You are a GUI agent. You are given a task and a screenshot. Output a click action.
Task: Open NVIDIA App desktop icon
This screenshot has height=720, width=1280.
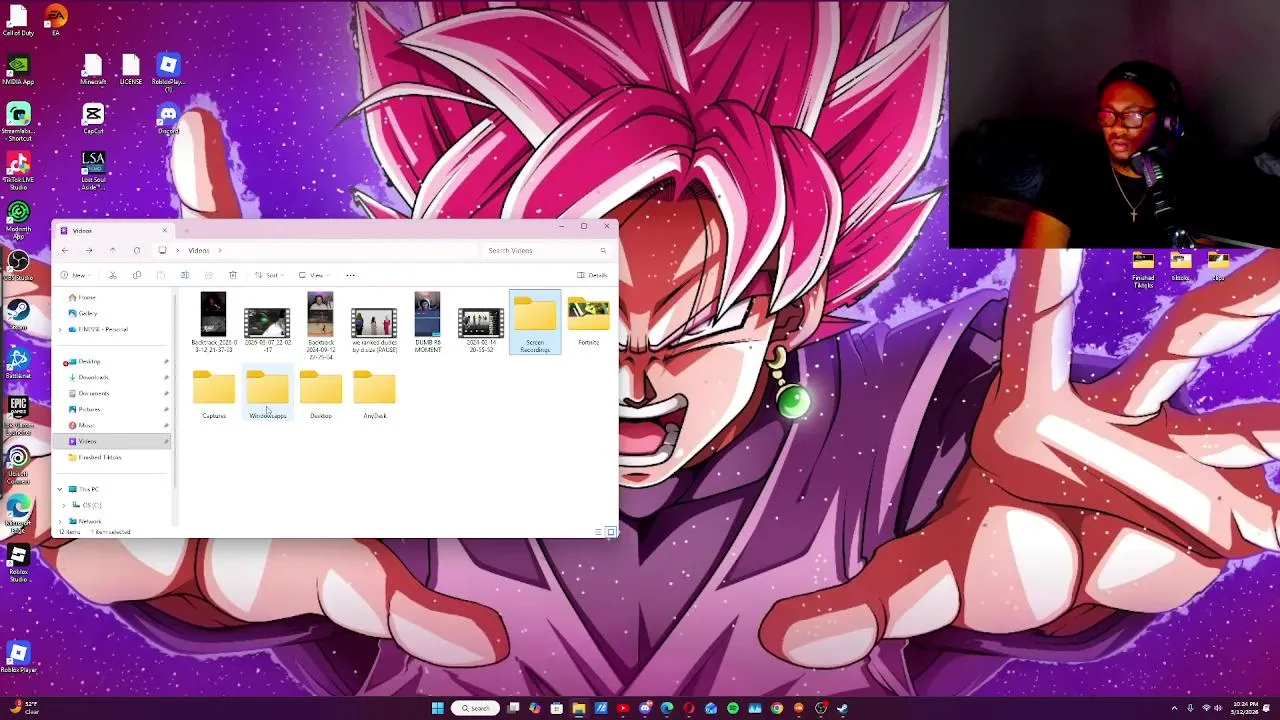tap(18, 70)
